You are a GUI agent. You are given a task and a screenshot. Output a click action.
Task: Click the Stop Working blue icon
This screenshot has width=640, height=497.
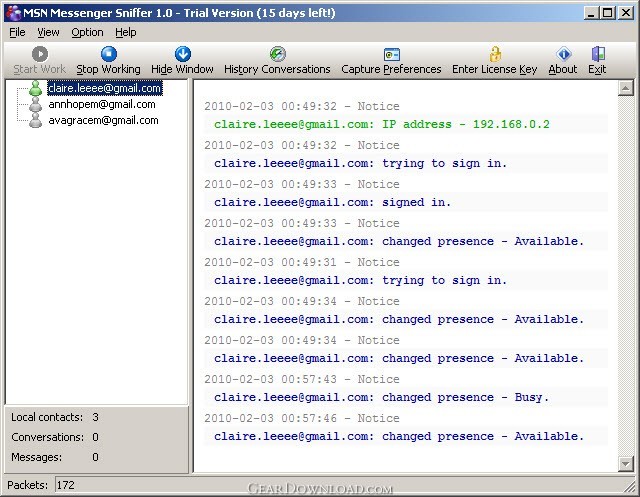click(109, 54)
